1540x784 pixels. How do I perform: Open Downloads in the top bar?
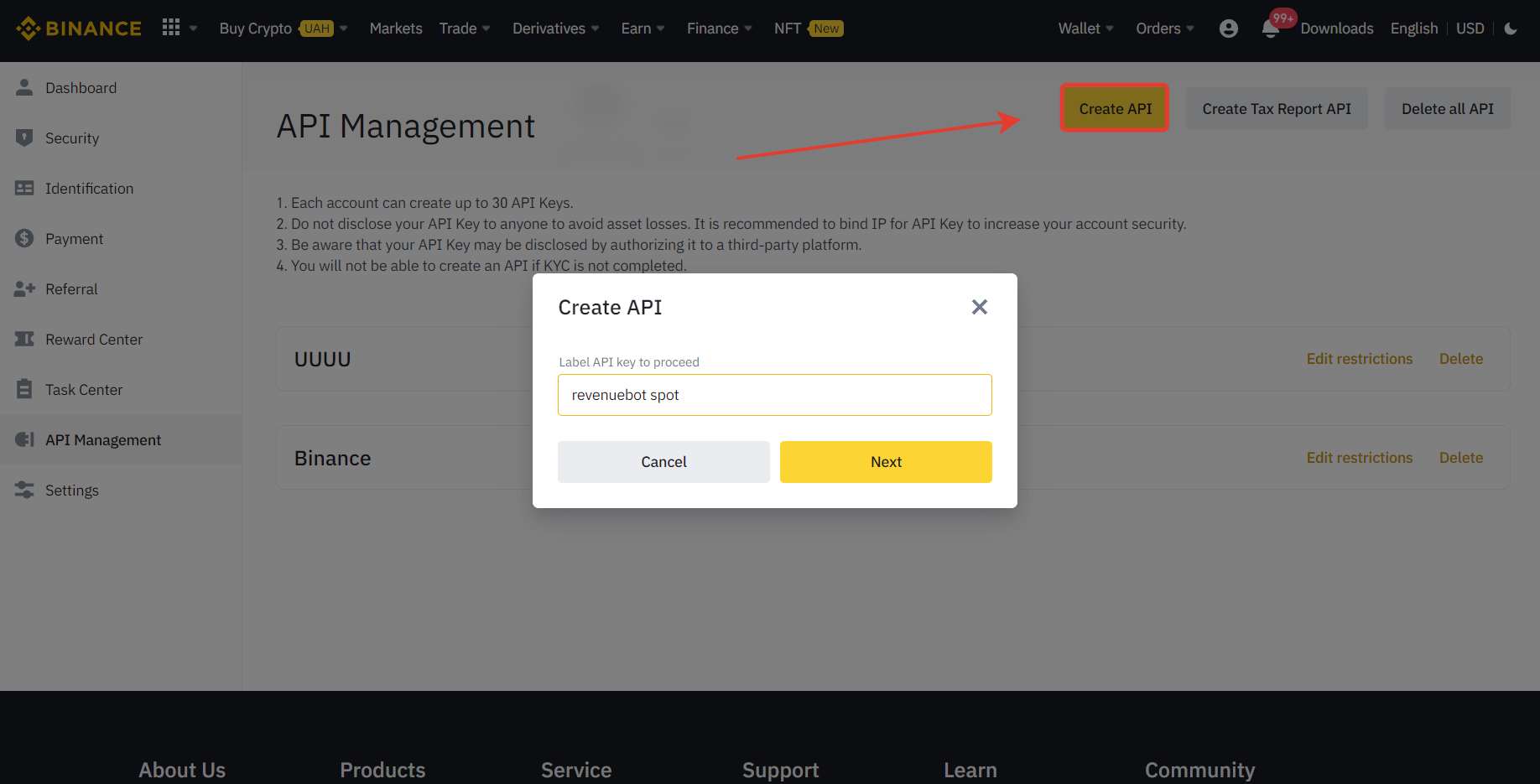[1337, 29]
